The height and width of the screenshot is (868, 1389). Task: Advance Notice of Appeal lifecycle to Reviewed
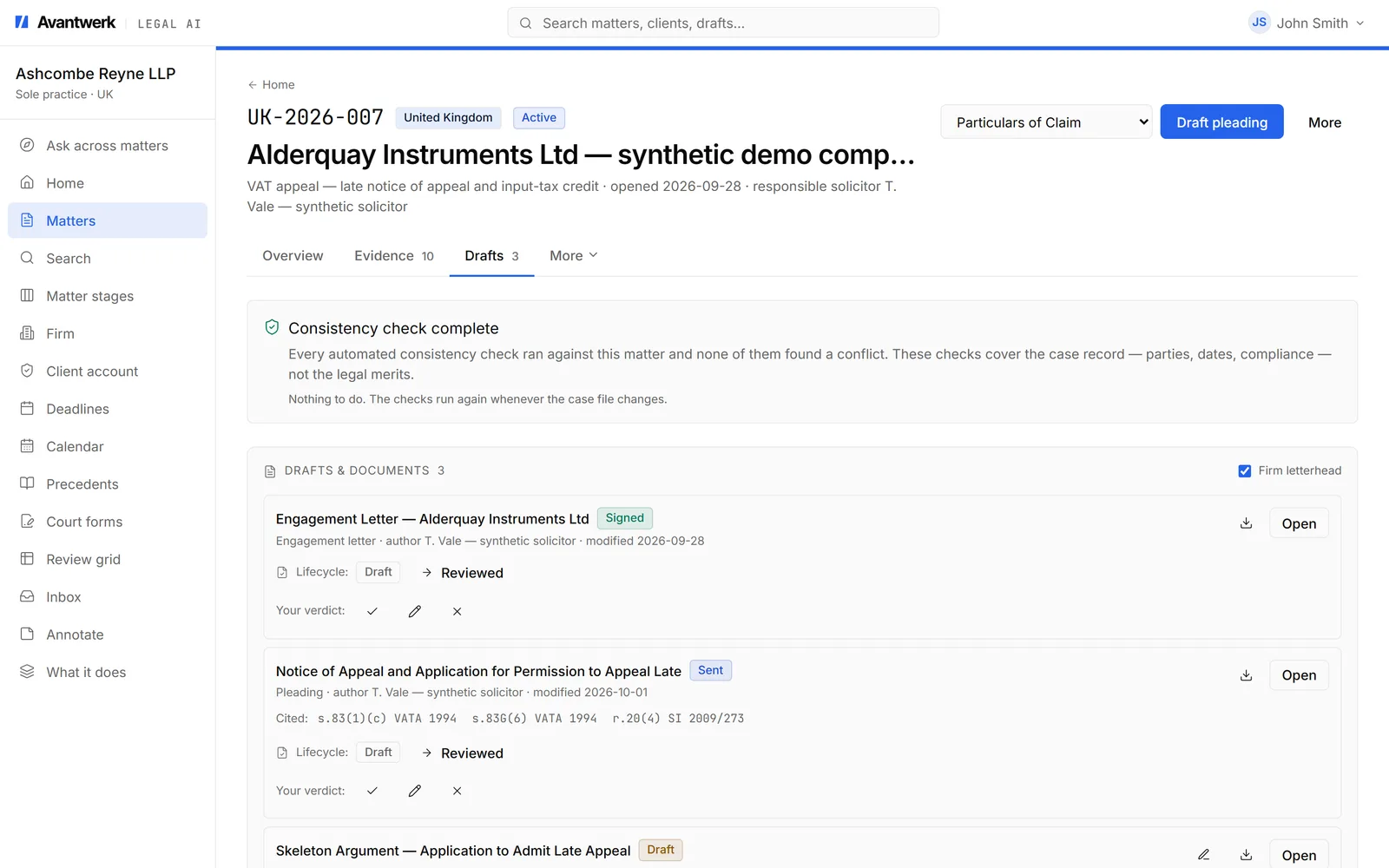[463, 753]
